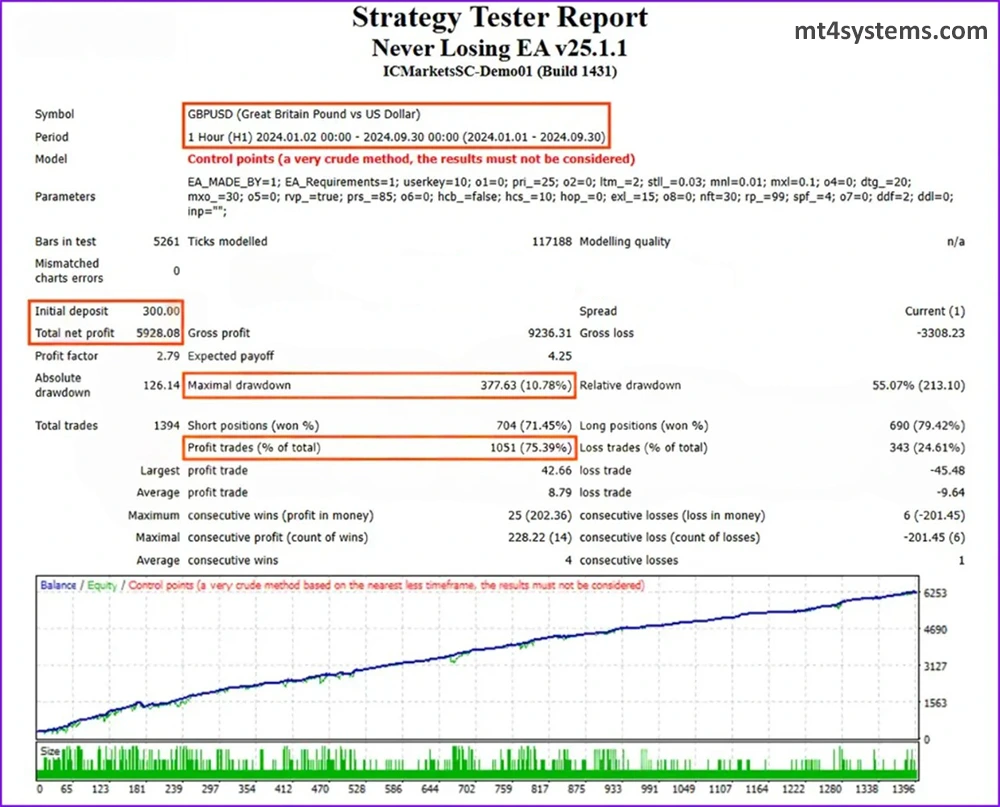Click the ICMarketsSC-Demo01 build subtitle
The height and width of the screenshot is (807, 1000).
point(499,71)
